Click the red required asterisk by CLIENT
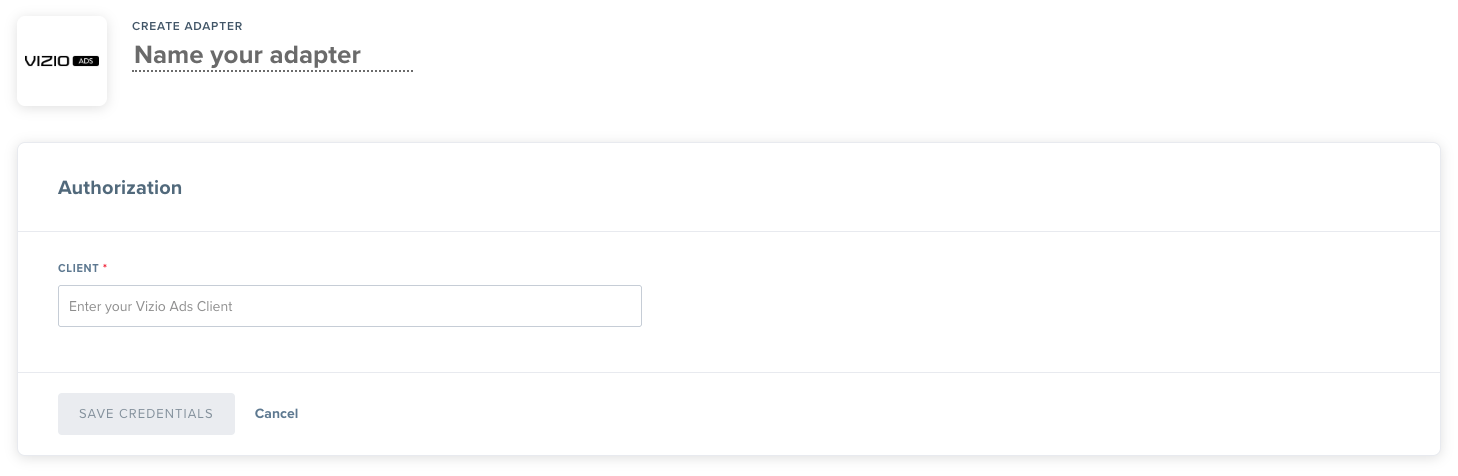The image size is (1458, 476). pos(105,268)
